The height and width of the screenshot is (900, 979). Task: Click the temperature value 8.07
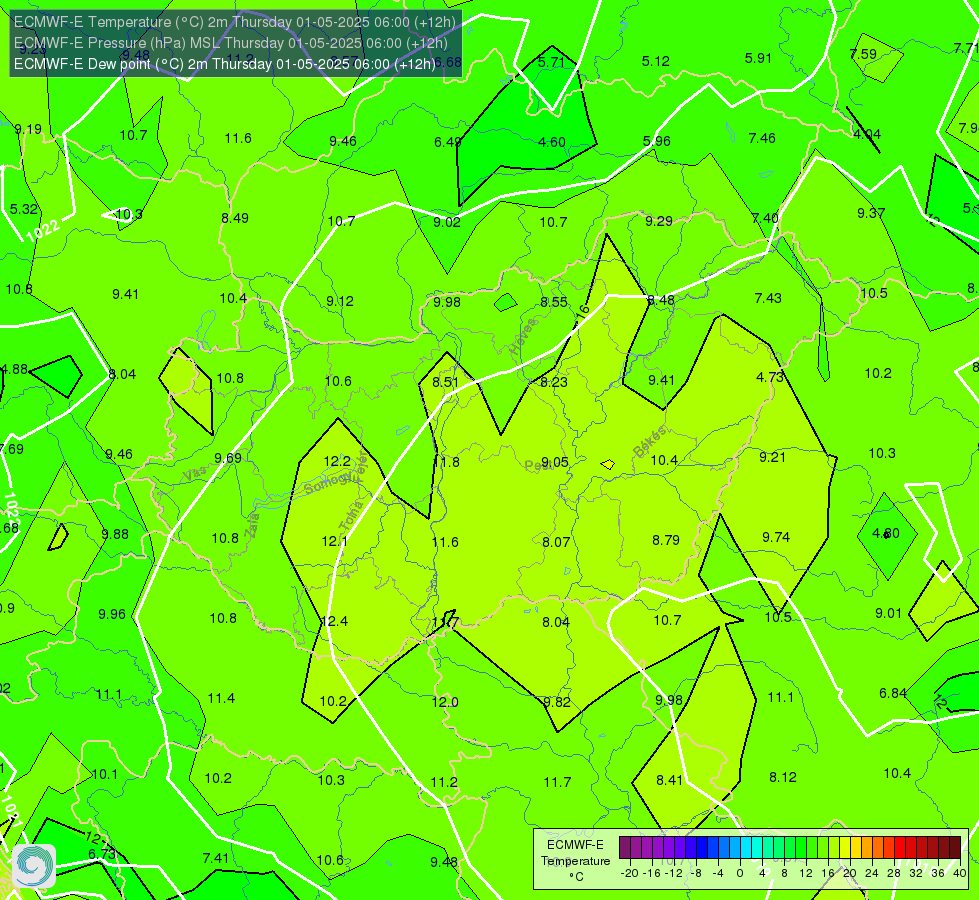[556, 542]
